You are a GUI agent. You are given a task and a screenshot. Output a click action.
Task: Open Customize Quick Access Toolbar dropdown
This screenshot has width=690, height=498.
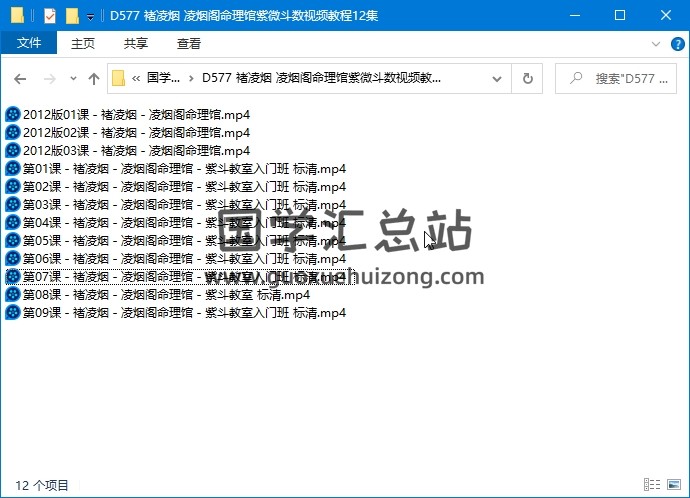click(x=90, y=17)
